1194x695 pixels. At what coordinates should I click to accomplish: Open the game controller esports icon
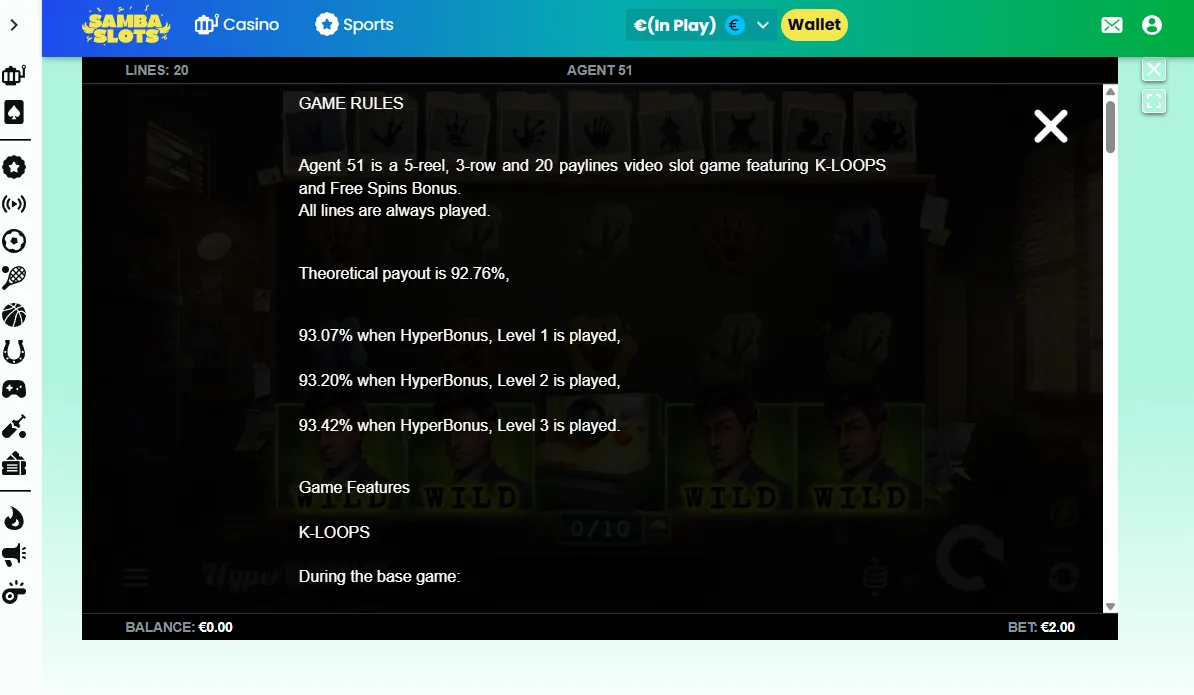pyautogui.click(x=14, y=389)
